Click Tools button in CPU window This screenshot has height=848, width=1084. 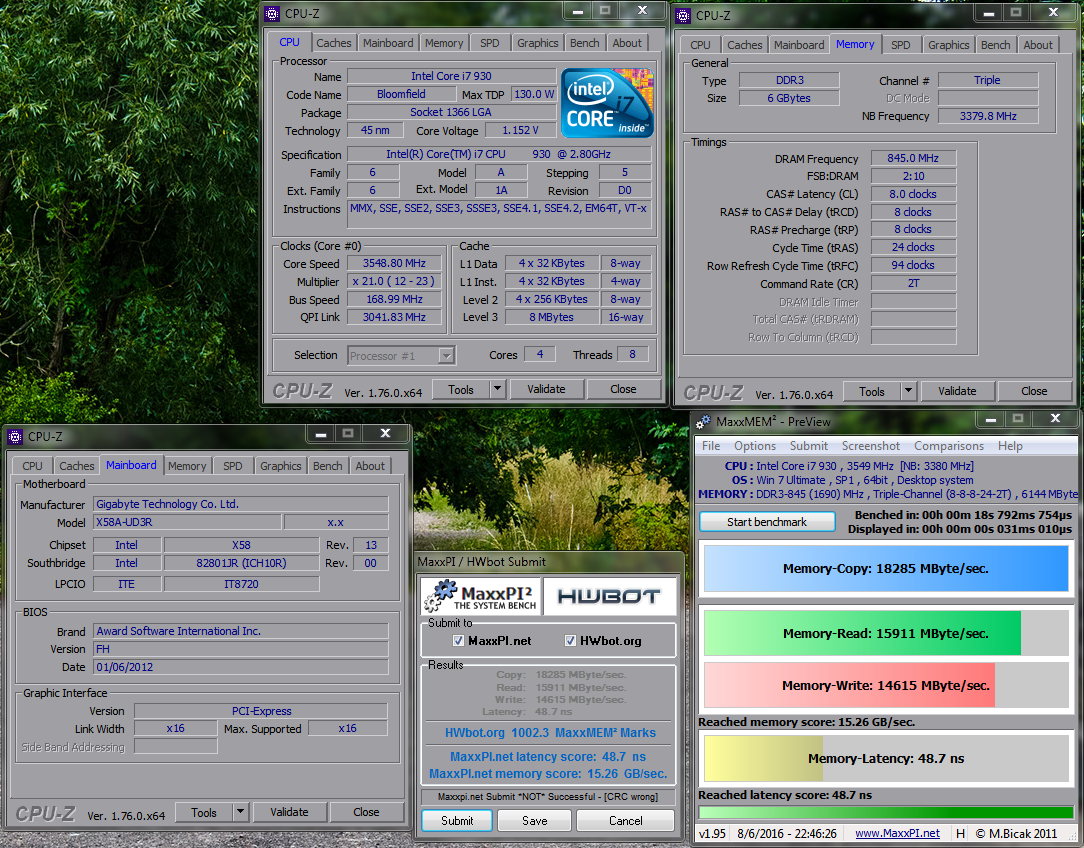pos(460,389)
